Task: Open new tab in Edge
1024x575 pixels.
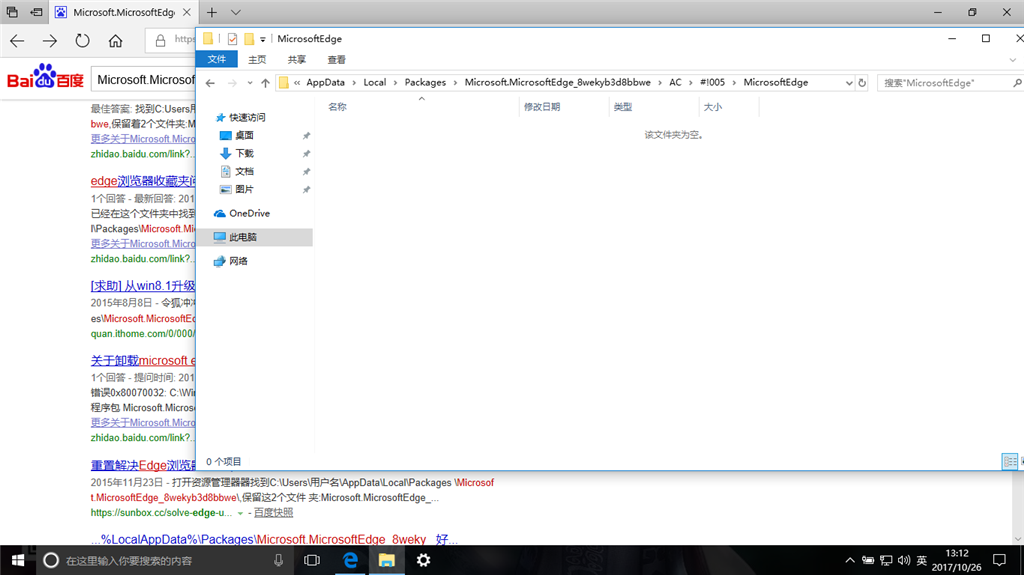Action: tap(212, 12)
